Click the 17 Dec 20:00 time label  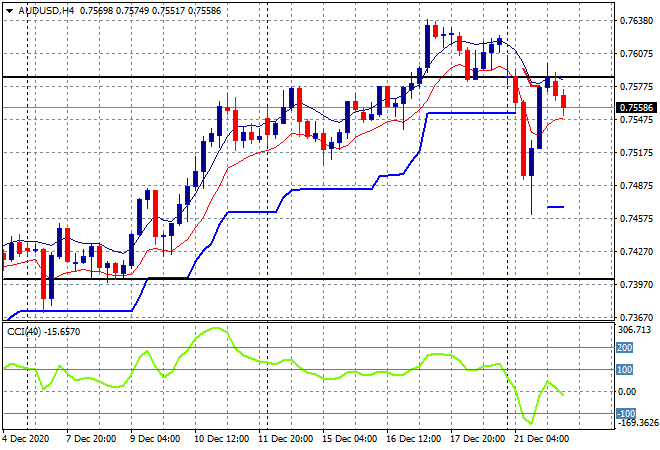(477, 439)
